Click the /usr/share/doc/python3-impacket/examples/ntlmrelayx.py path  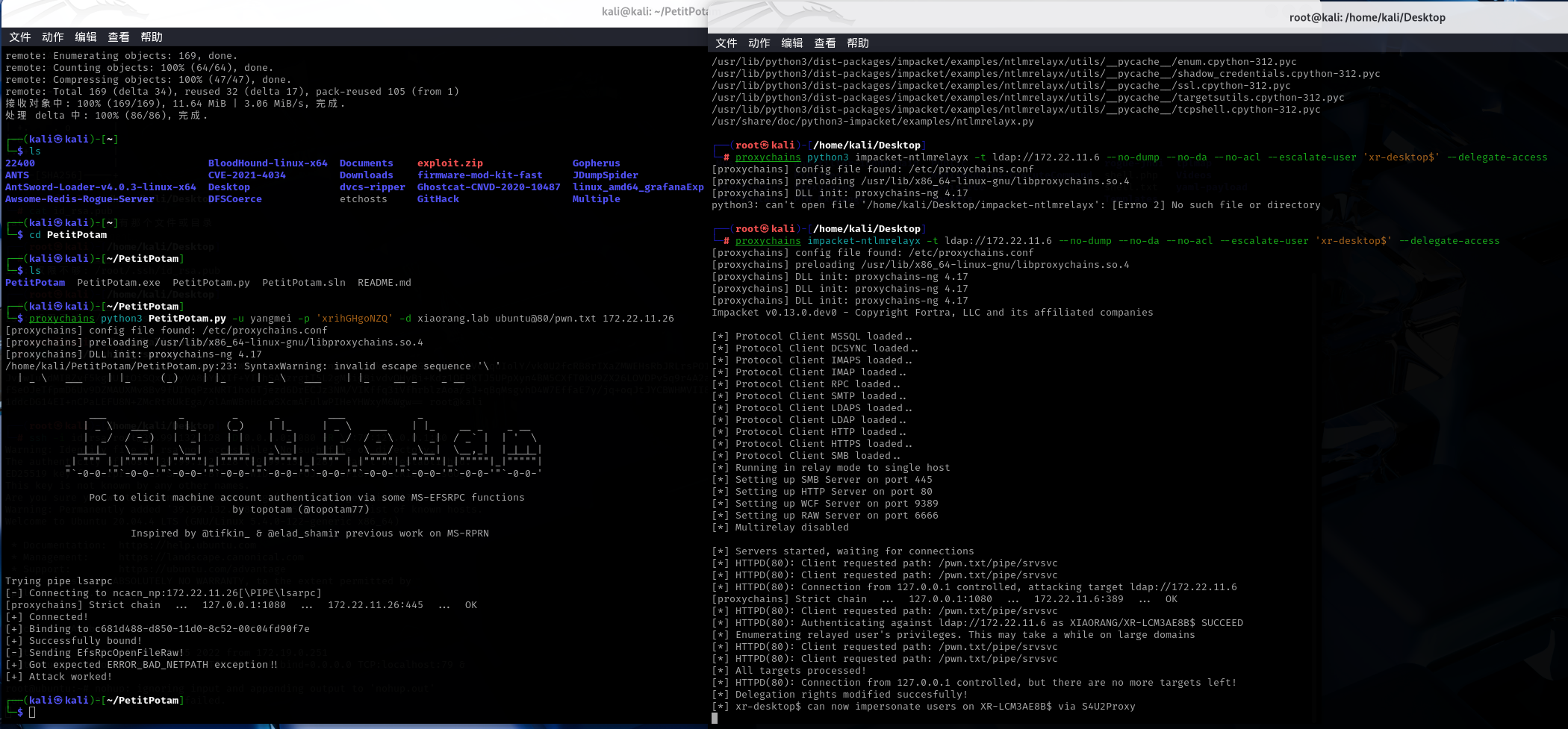(873, 122)
